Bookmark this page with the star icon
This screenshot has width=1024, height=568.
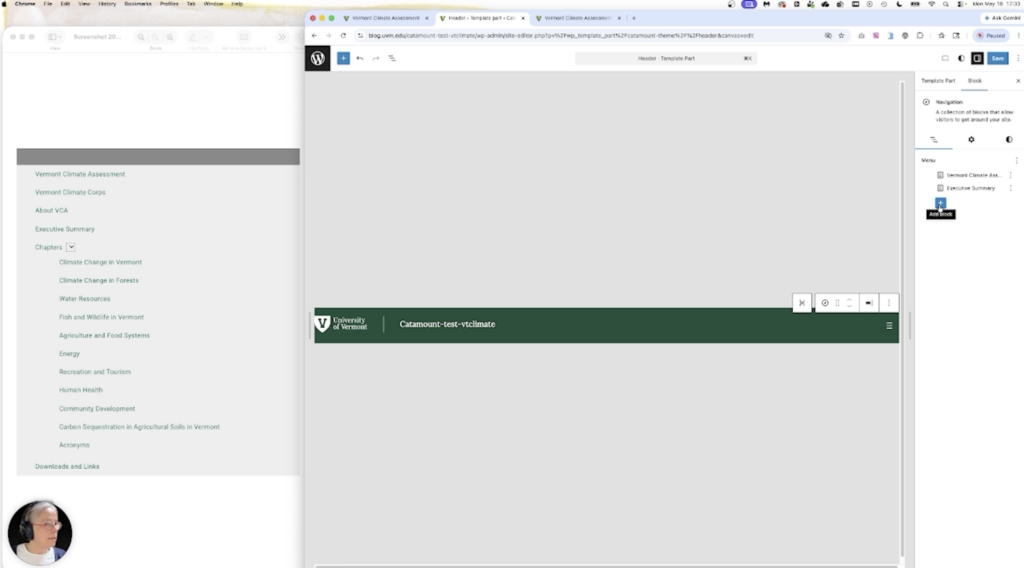click(841, 35)
